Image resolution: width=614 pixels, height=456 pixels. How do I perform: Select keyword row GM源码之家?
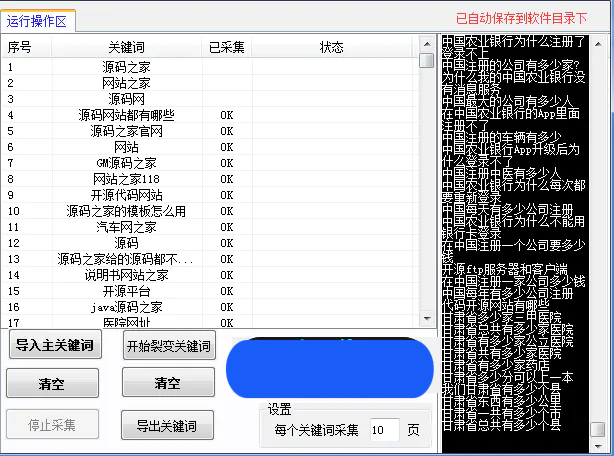coord(126,163)
